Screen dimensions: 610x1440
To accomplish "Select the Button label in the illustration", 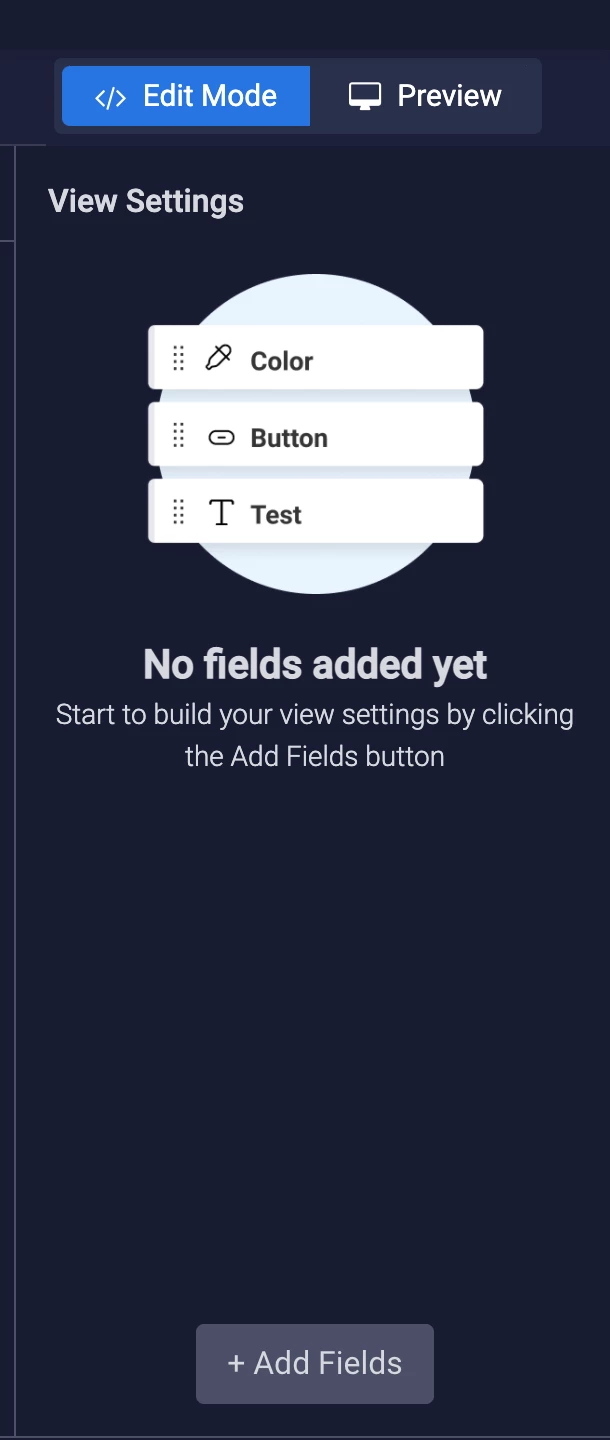I will tap(289, 438).
